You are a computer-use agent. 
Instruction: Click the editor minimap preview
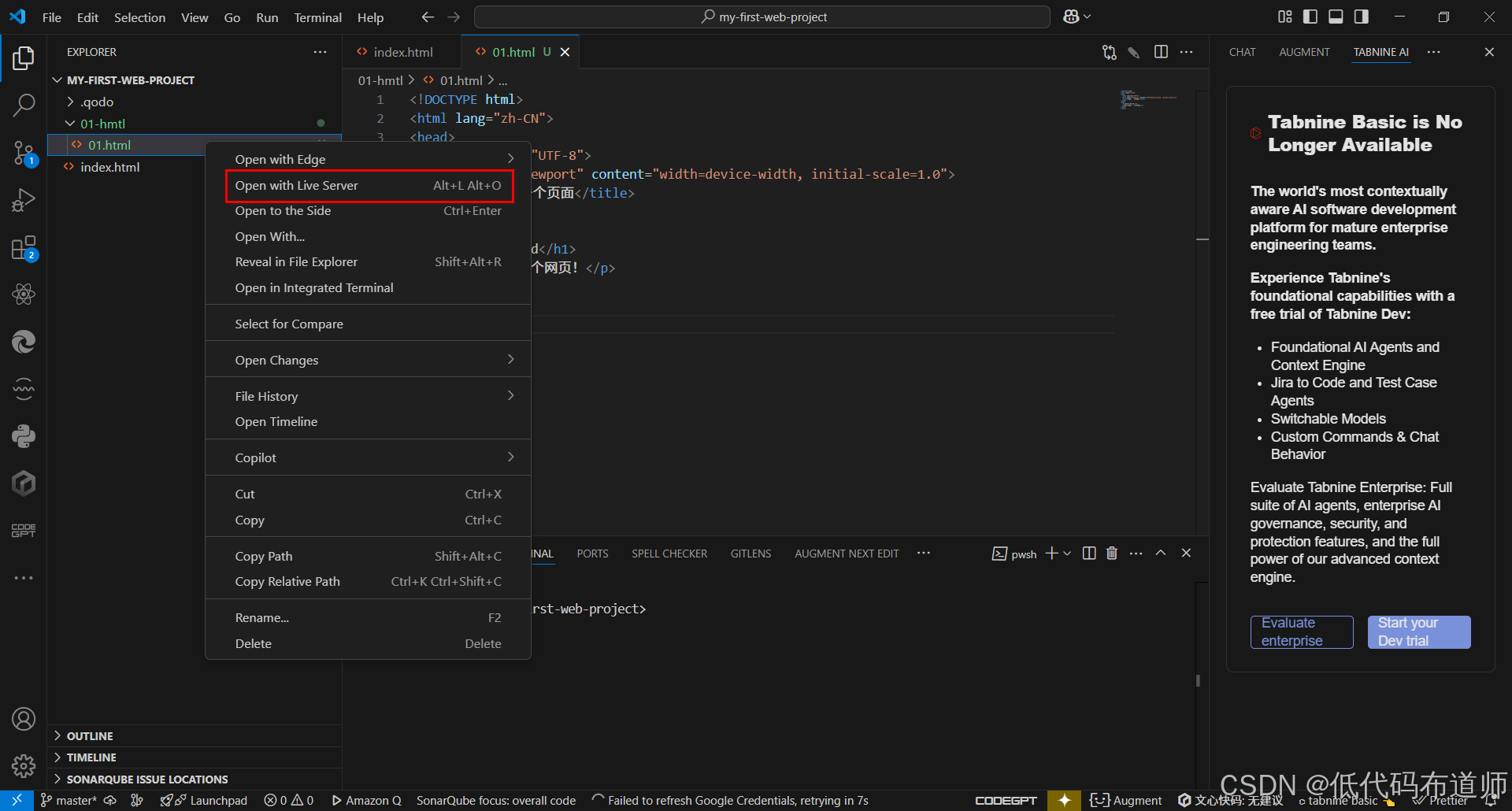(1149, 99)
